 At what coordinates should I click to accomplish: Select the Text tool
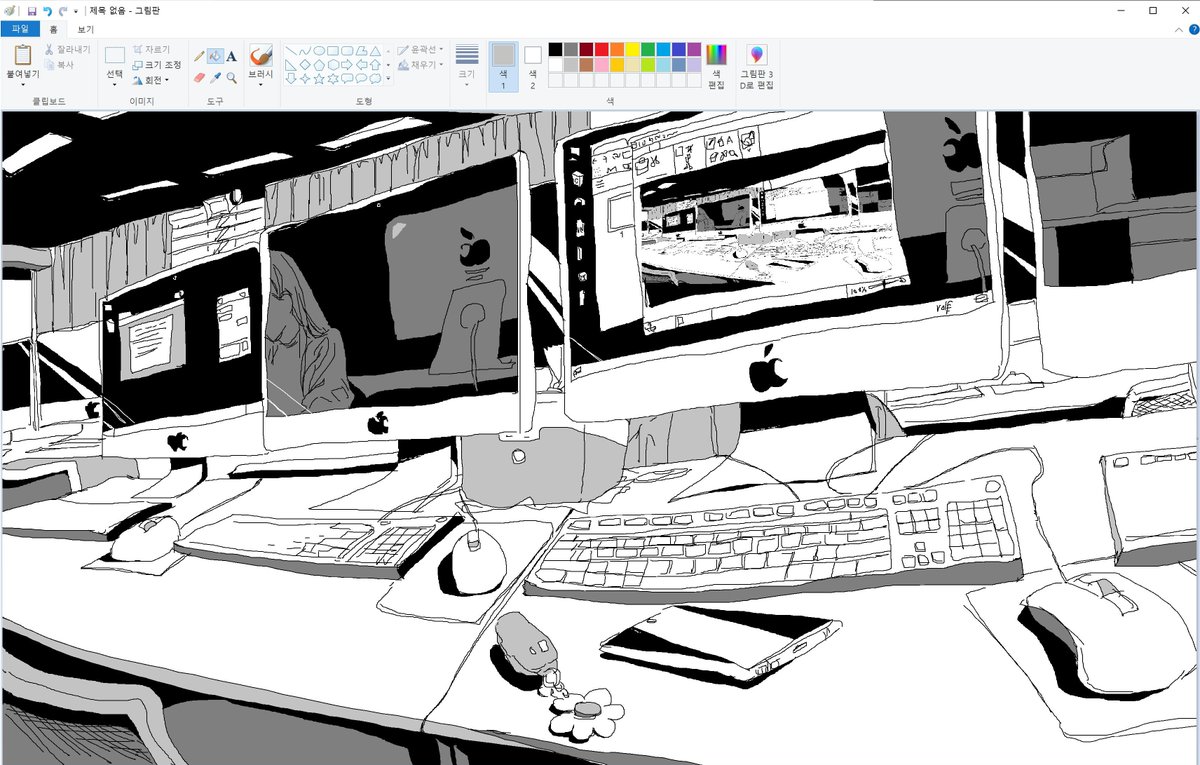[231, 57]
